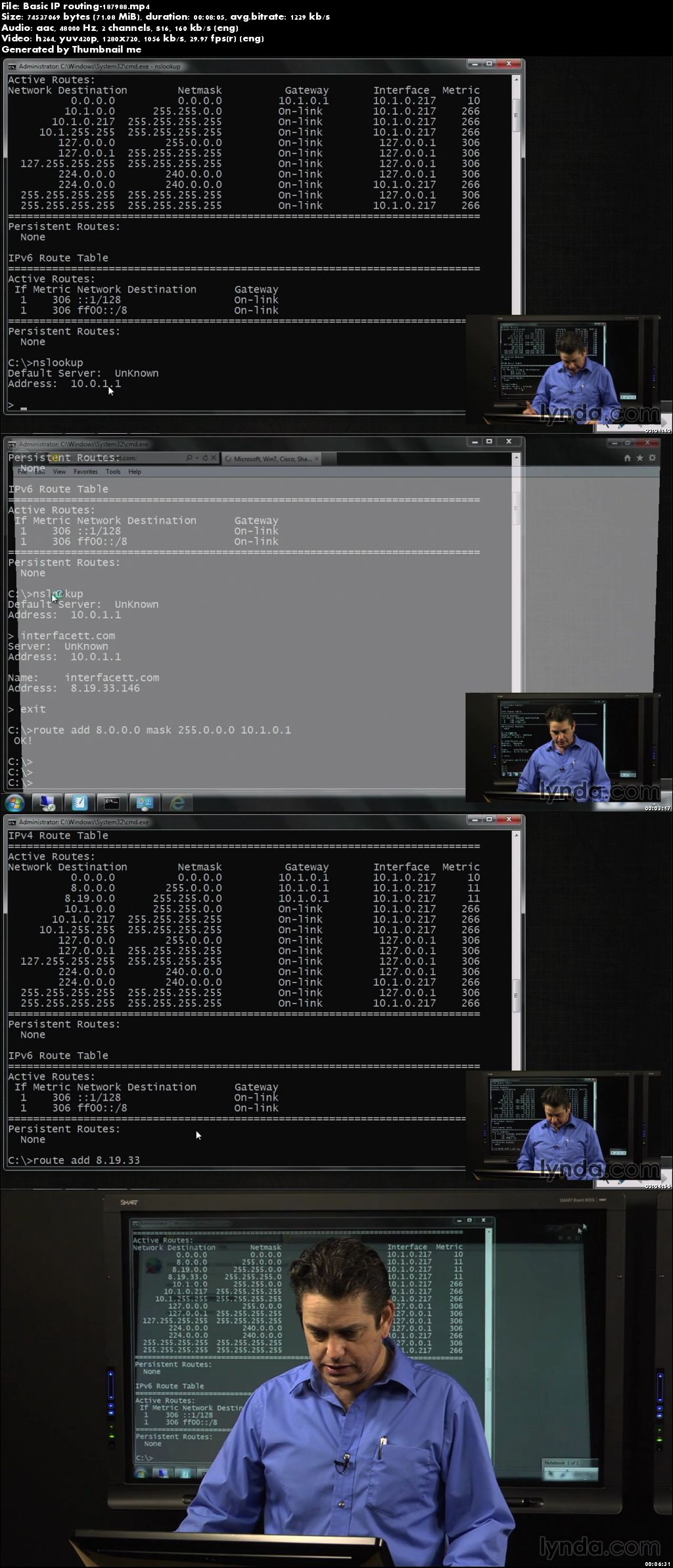This screenshot has width=673, height=1568.
Task: Open the control panel icon on the taskbar
Action: coord(145,802)
